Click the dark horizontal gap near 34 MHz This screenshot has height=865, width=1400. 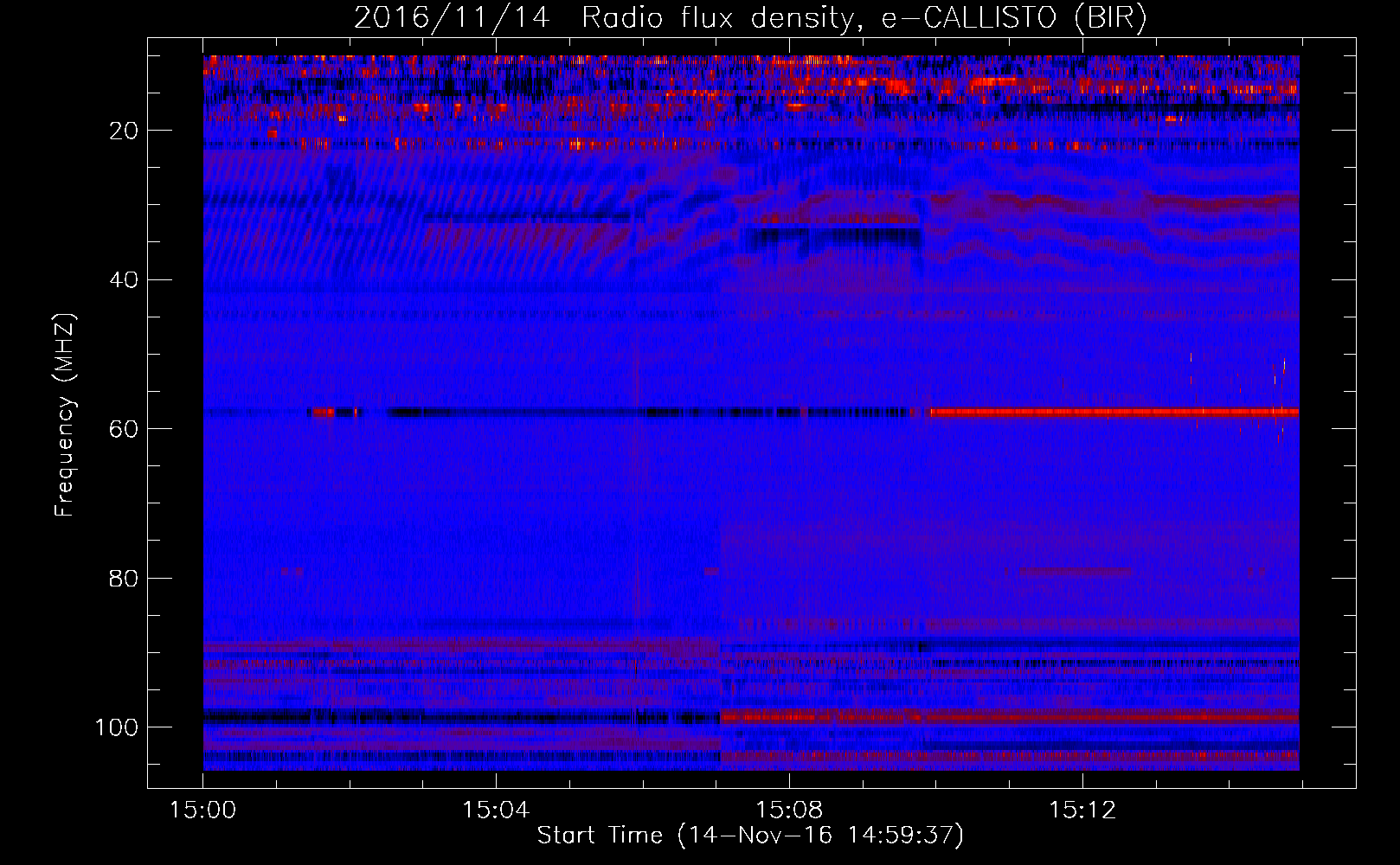834,237
